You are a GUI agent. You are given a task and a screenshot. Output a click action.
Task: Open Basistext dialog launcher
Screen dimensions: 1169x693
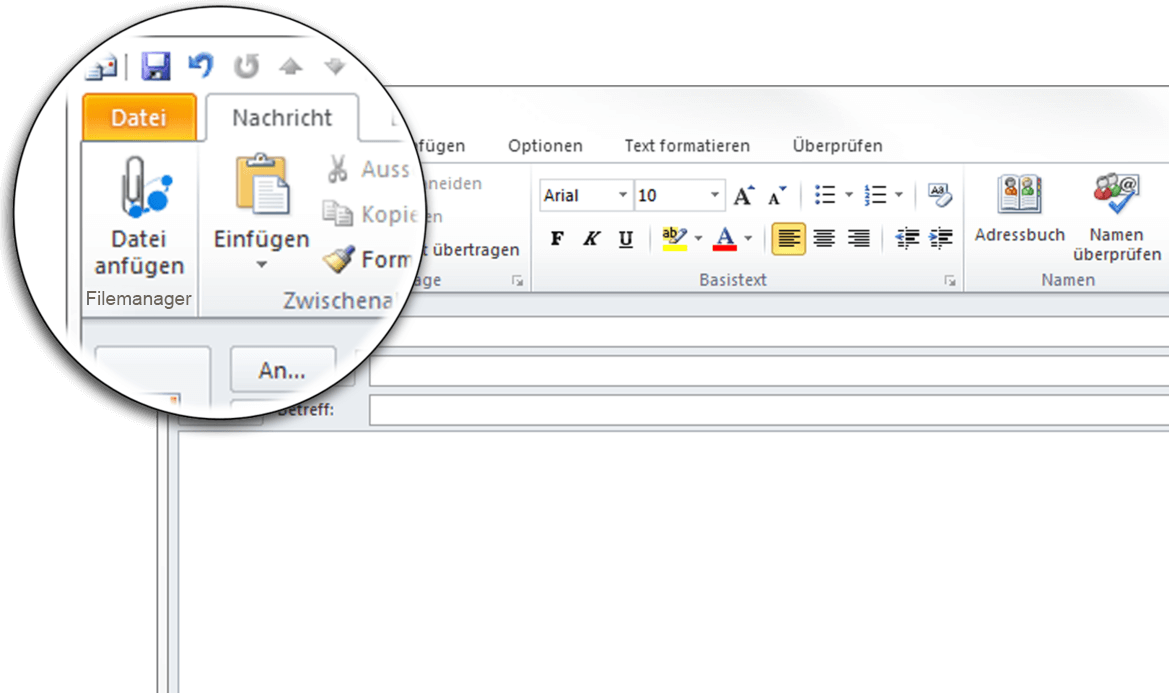pos(950,281)
